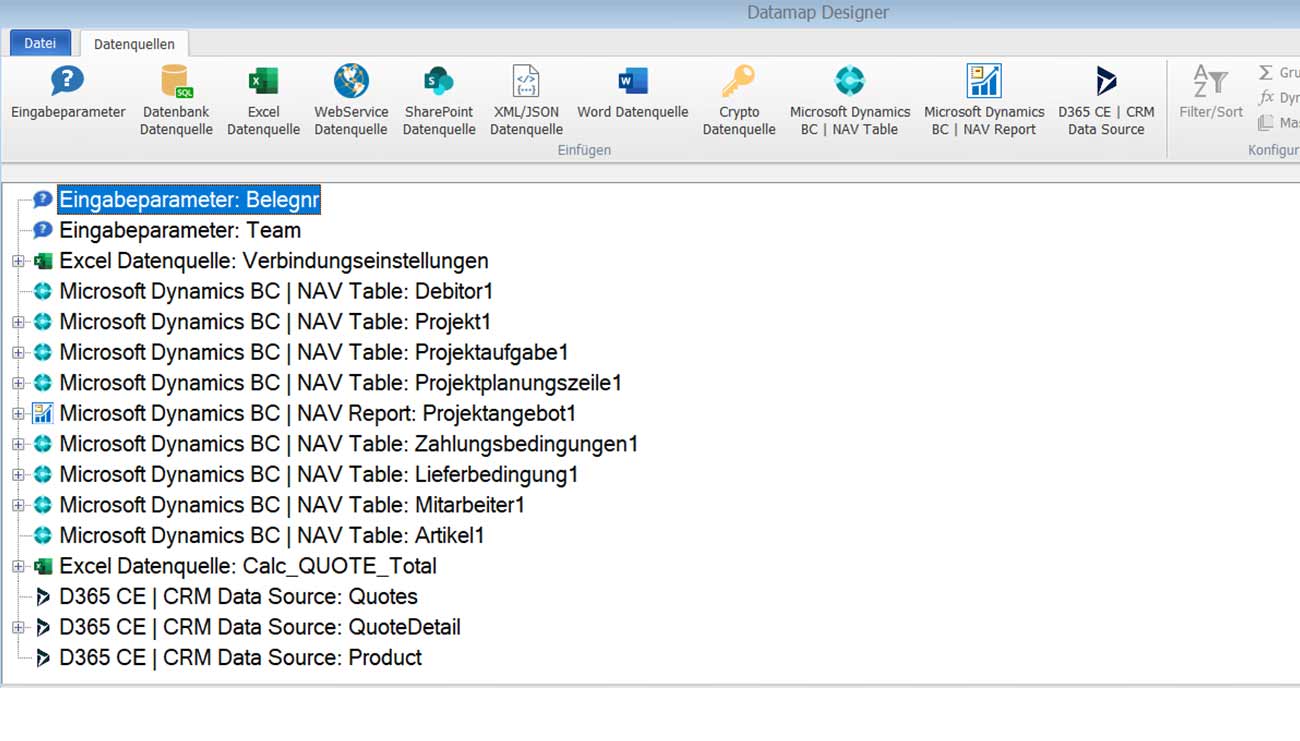
Task: Expand NAV Report Projektangebot1 node
Action: [18, 414]
